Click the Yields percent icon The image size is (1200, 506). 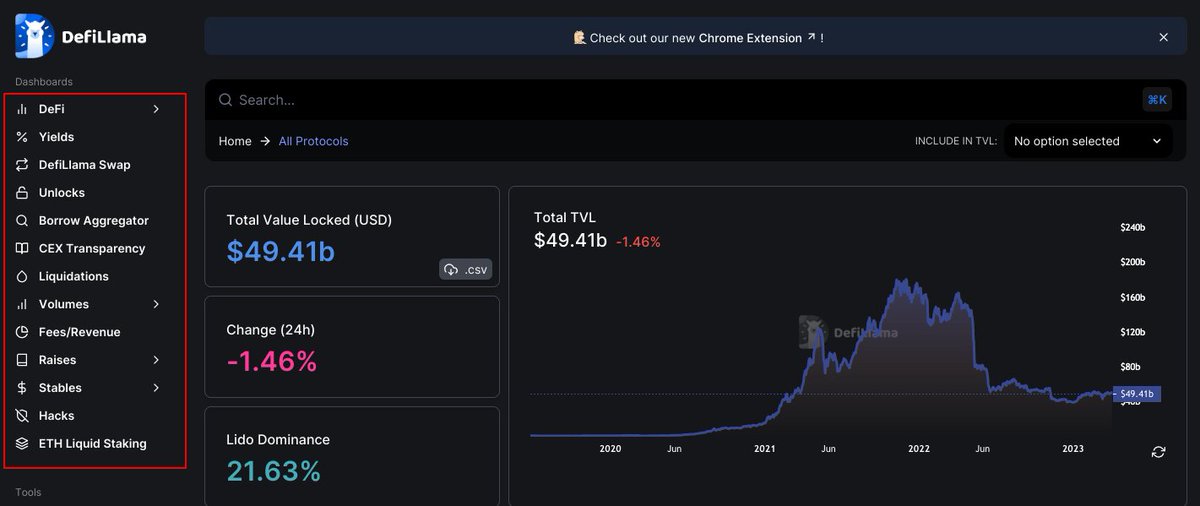[22, 137]
